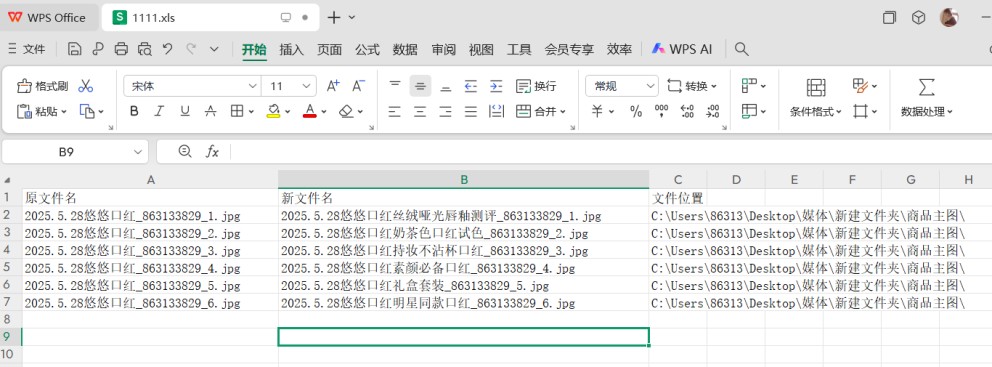992x367 pixels.
Task: Switch to the Formulas (公式) tab
Action: tap(367, 49)
